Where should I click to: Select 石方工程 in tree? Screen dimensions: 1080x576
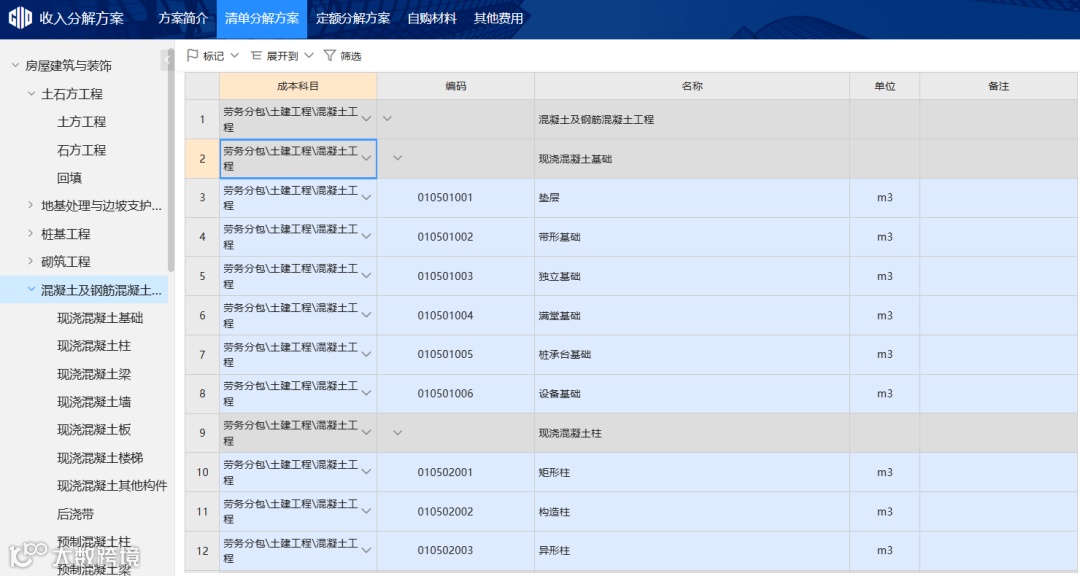(81, 150)
